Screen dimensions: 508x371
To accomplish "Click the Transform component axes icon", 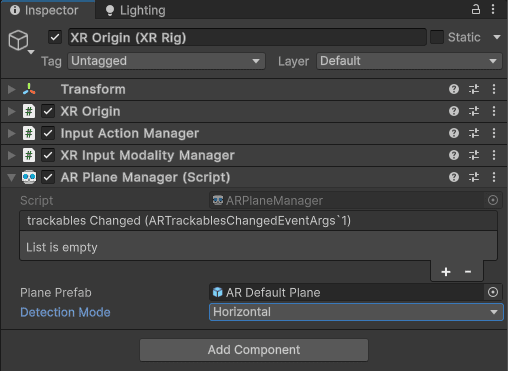I will 29,89.
